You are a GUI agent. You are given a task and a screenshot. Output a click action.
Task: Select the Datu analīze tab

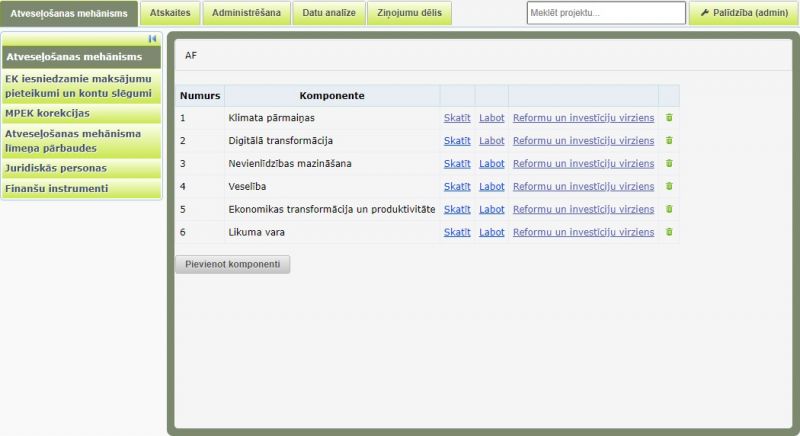pos(329,13)
